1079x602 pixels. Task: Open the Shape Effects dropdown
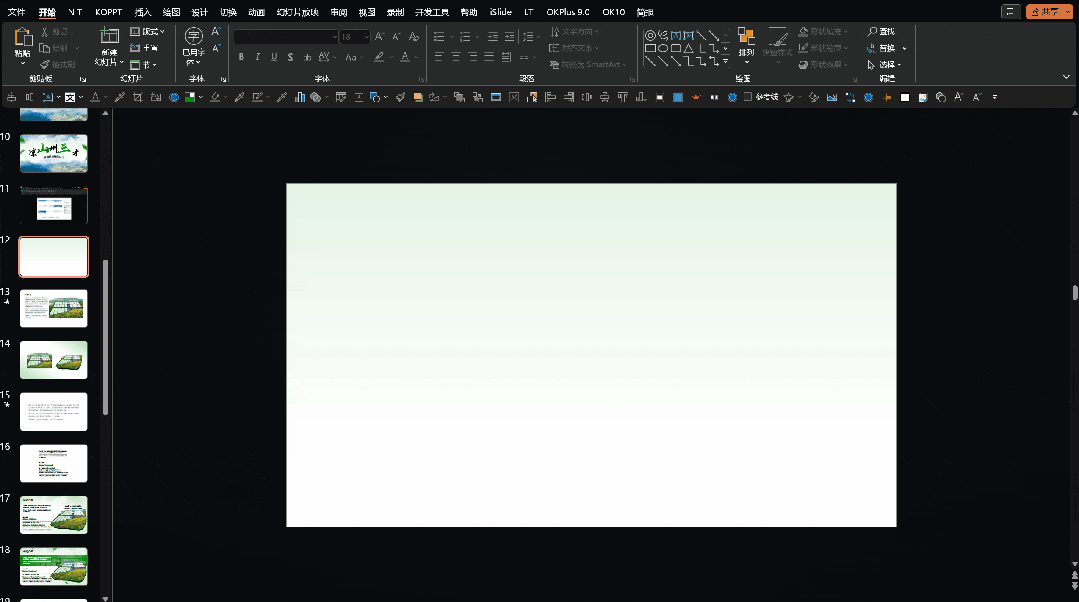pos(823,65)
